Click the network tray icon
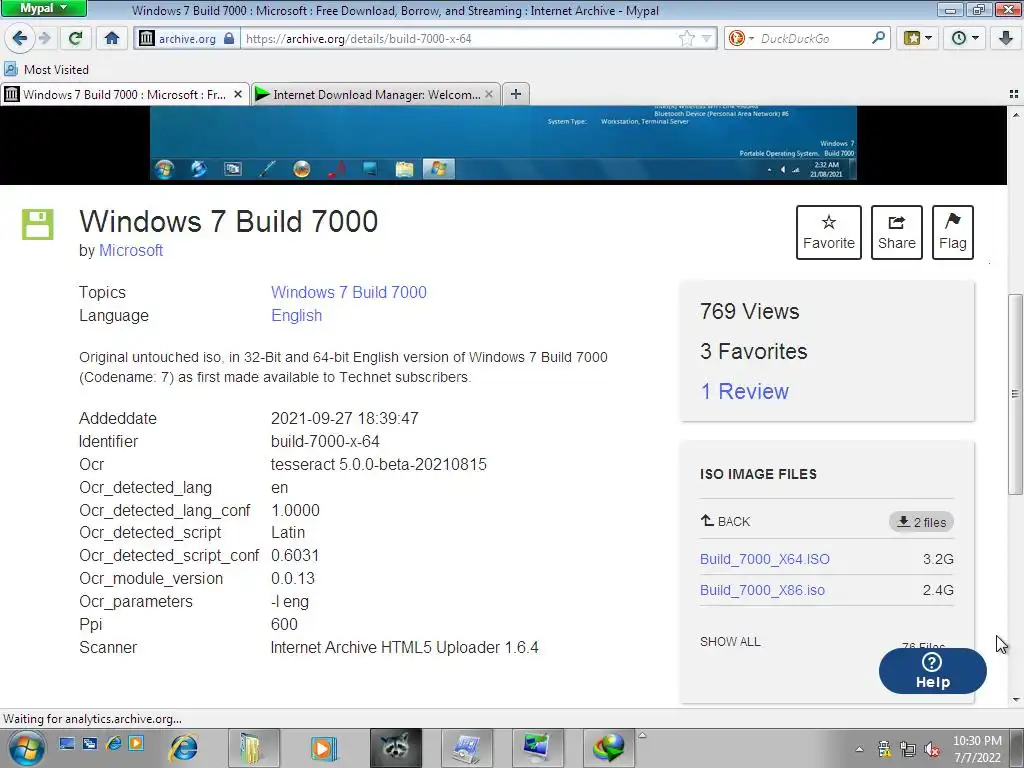The image size is (1024, 768). [908, 749]
